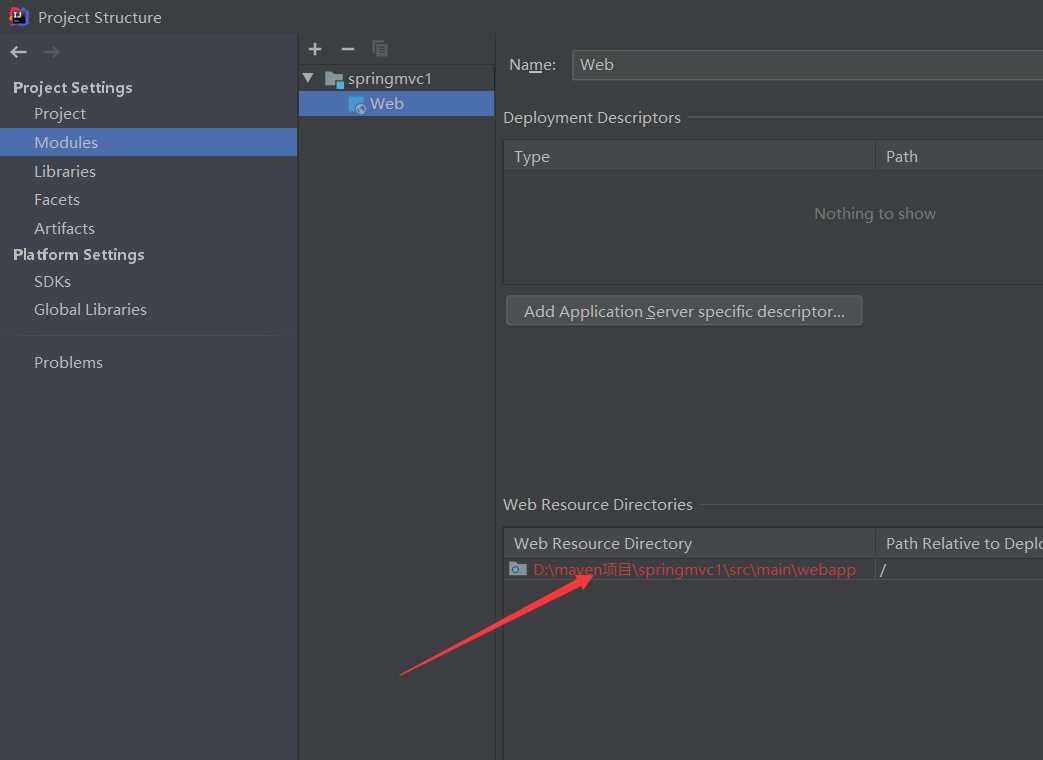
Task: Open the Facets section
Action: (57, 199)
